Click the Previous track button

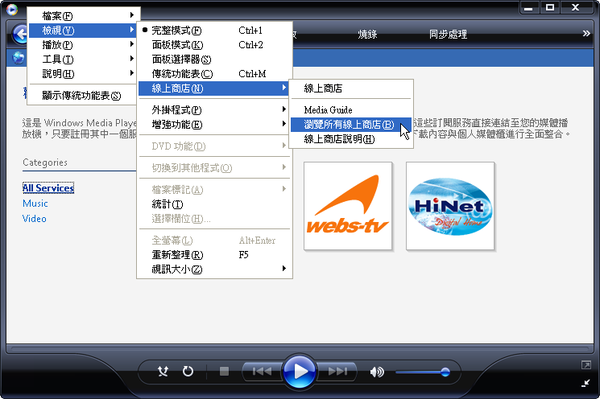tap(262, 371)
